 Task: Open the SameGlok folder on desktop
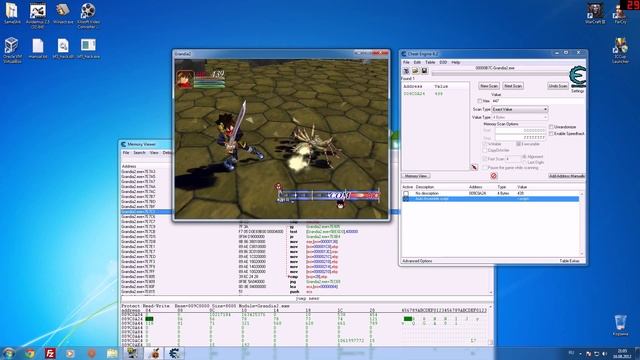12,13
